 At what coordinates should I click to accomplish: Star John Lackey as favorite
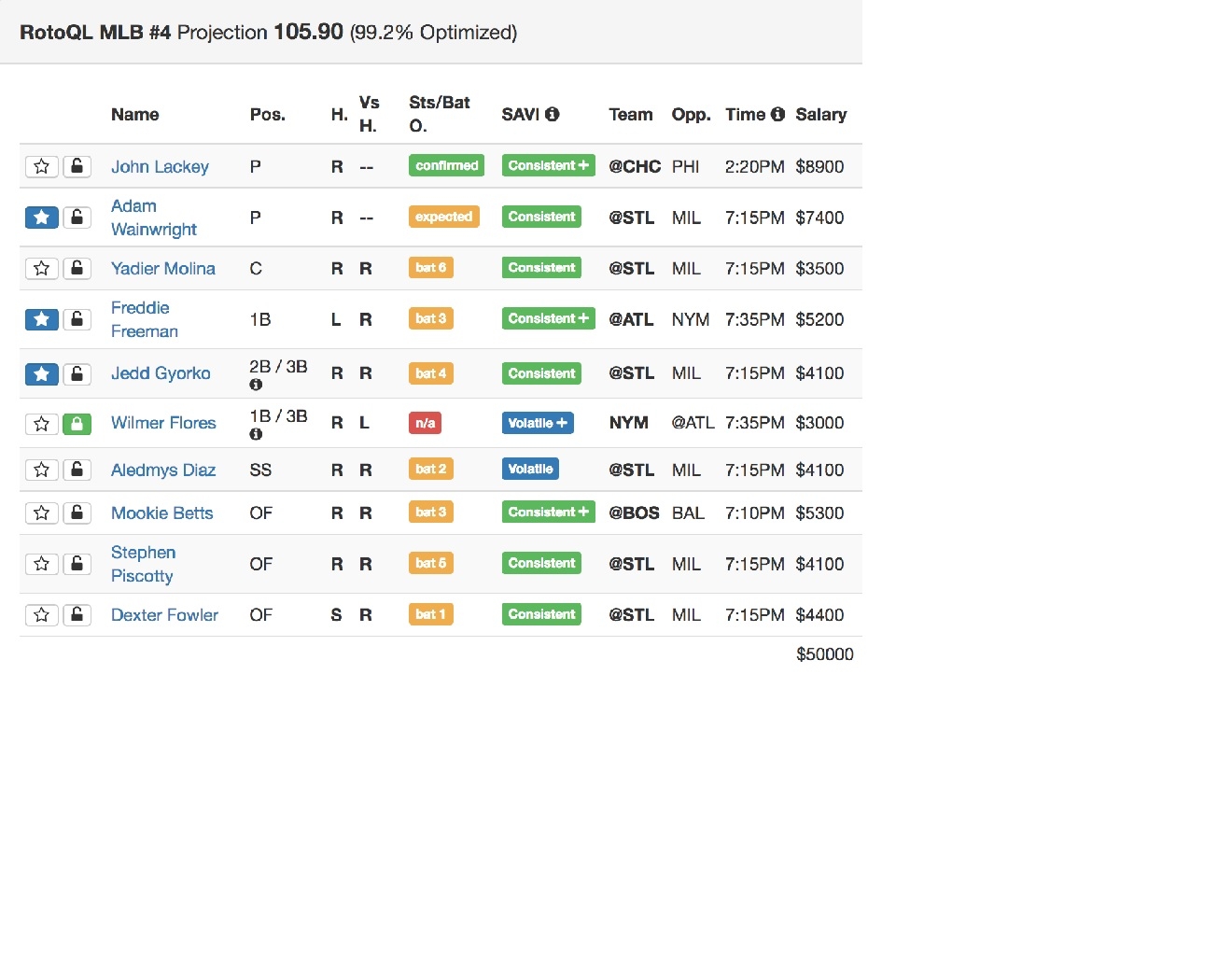point(42,166)
